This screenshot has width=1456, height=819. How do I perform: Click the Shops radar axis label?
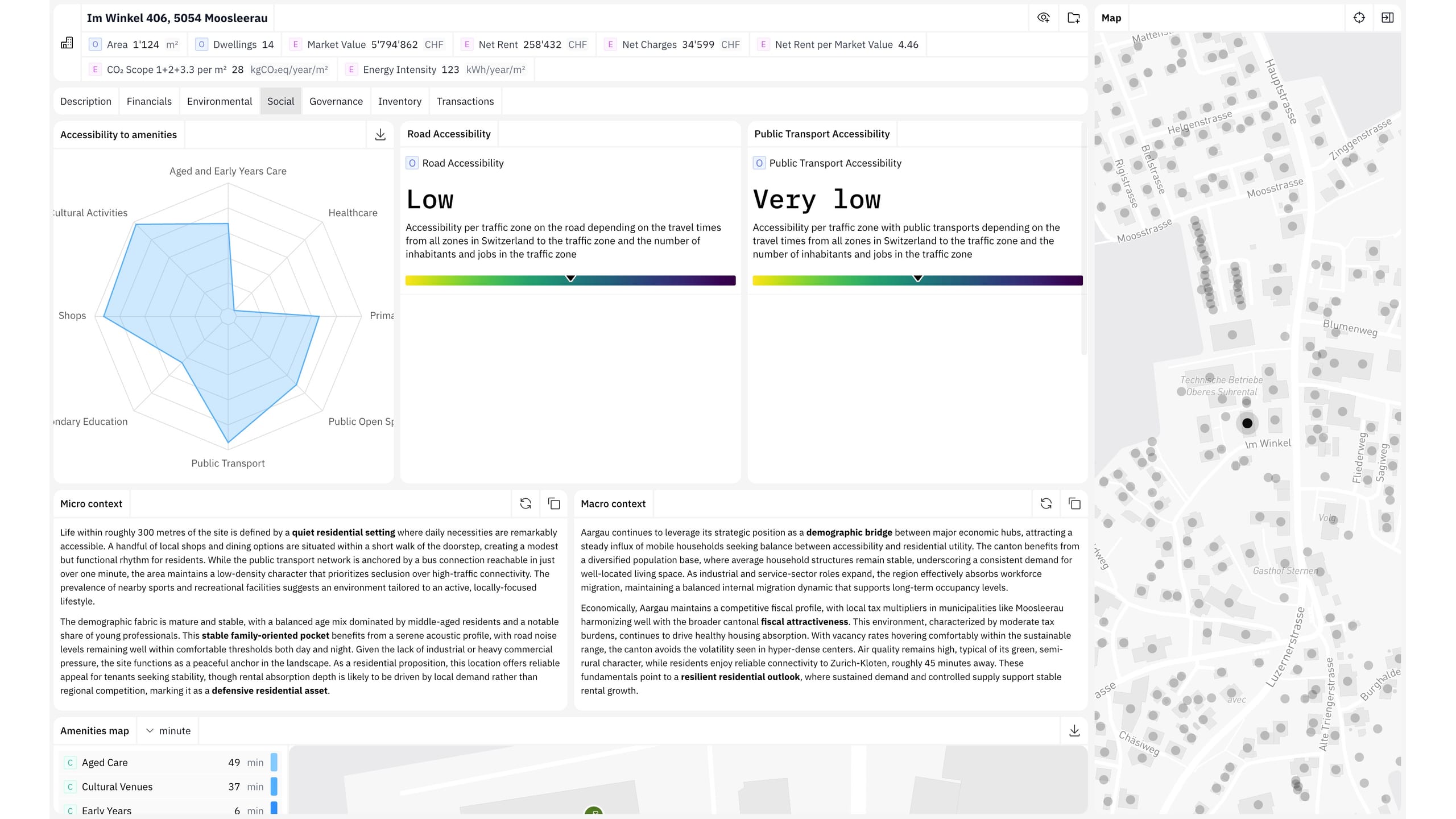tap(72, 316)
